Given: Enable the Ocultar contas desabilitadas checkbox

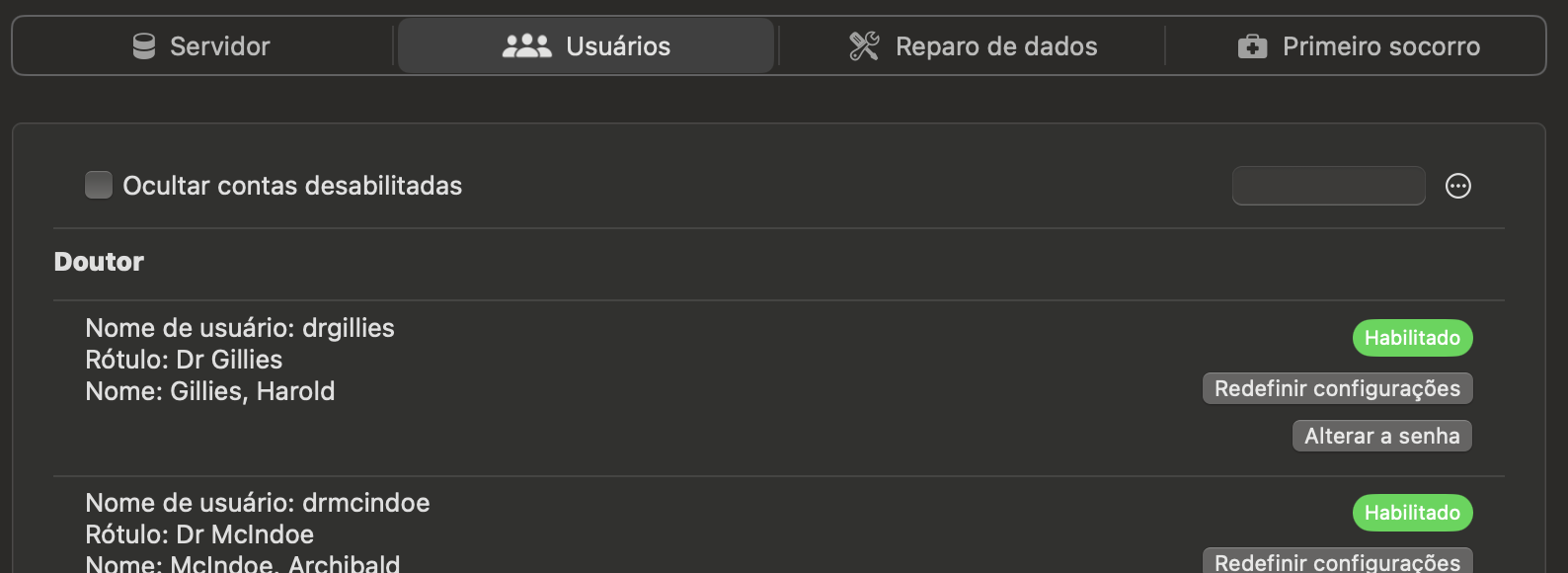Looking at the screenshot, I should [x=99, y=185].
